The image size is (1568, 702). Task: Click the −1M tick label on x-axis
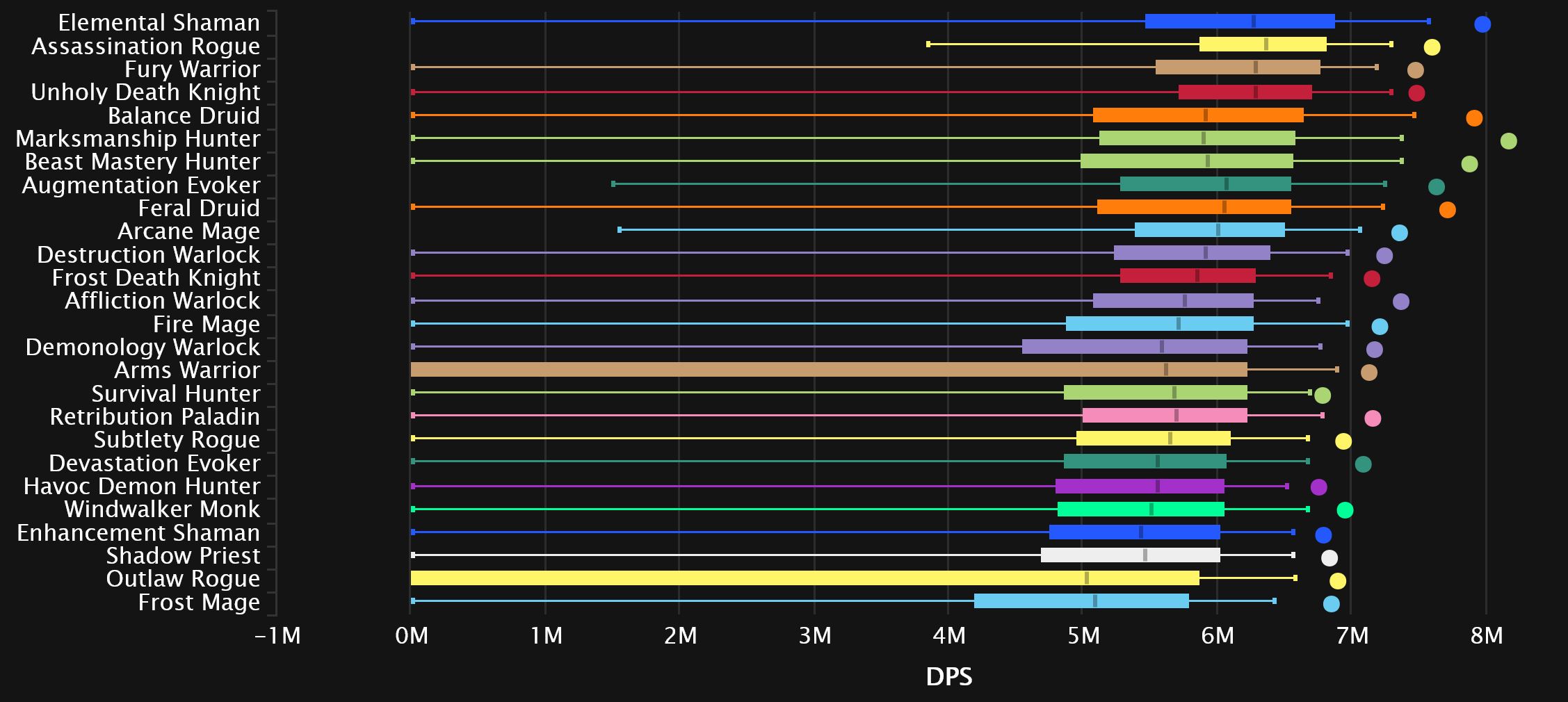point(277,635)
